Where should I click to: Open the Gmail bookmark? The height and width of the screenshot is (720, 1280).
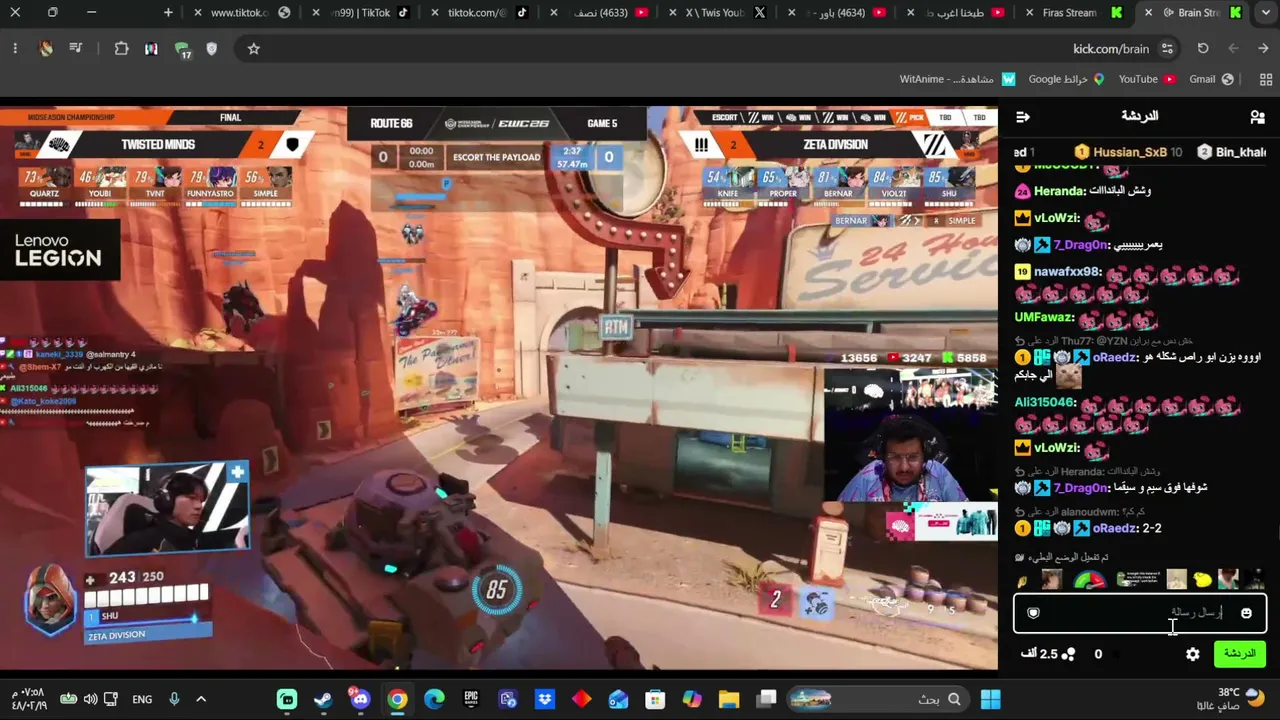pos(1211,79)
